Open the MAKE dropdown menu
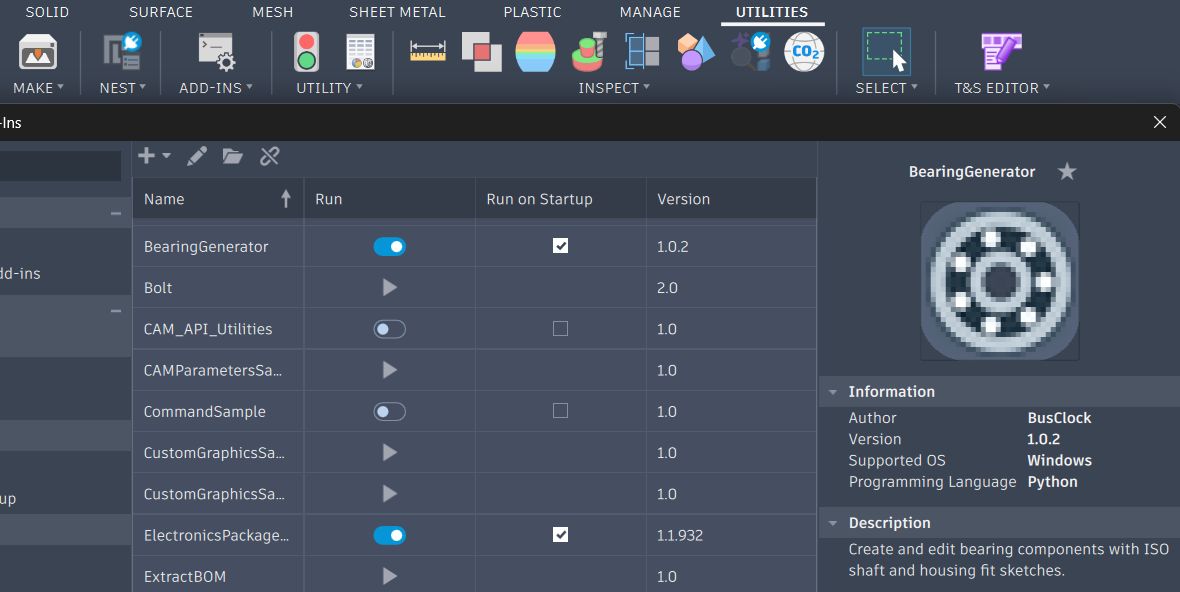This screenshot has width=1180, height=592. [x=38, y=88]
